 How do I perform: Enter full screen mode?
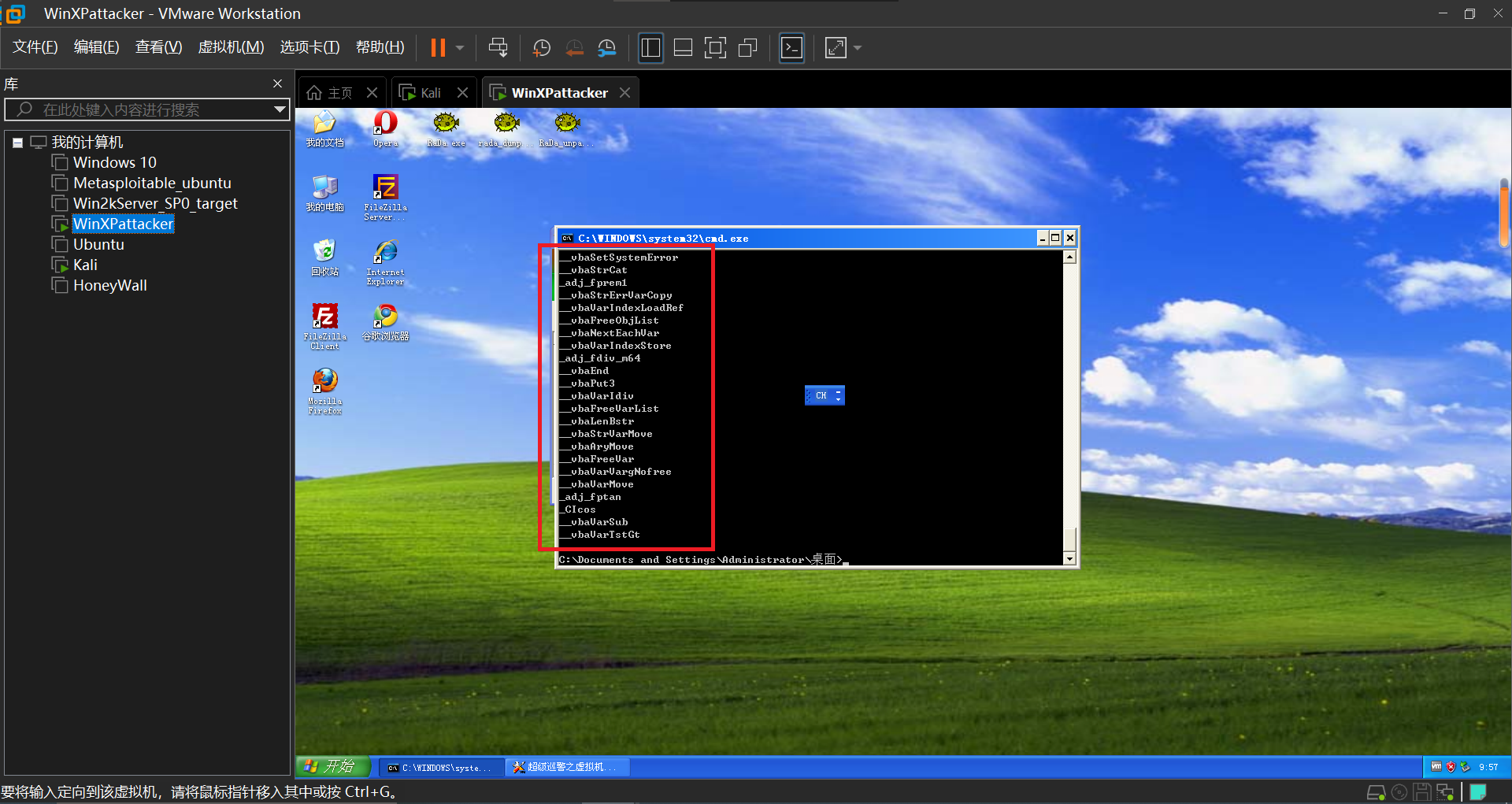[715, 48]
